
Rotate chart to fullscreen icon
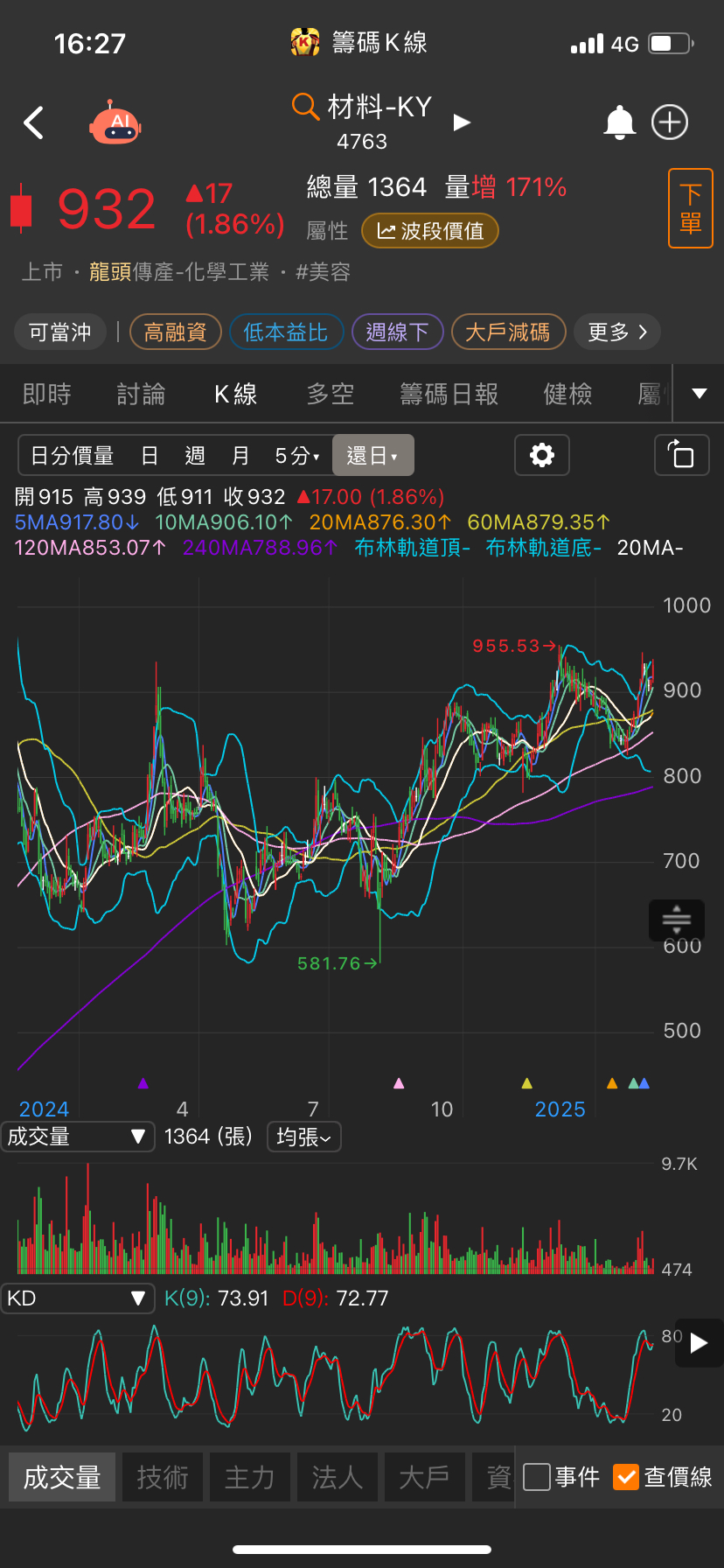click(x=681, y=455)
